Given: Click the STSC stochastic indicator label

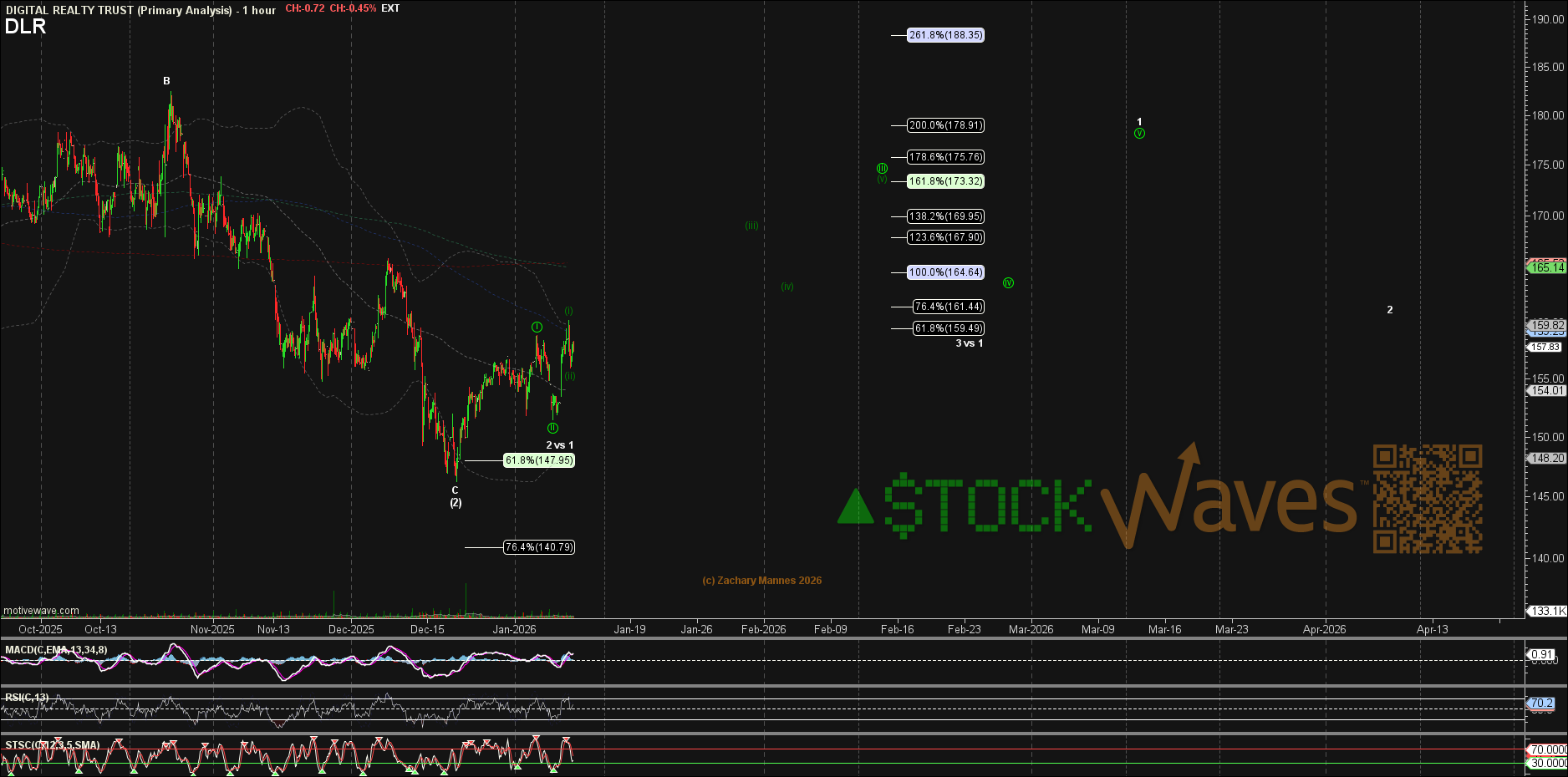Looking at the screenshot, I should [52, 745].
